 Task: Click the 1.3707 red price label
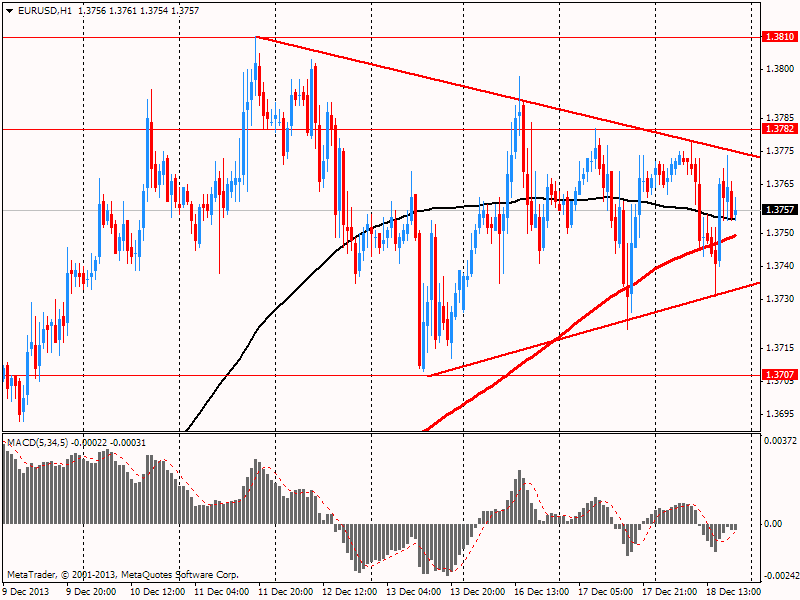click(779, 375)
